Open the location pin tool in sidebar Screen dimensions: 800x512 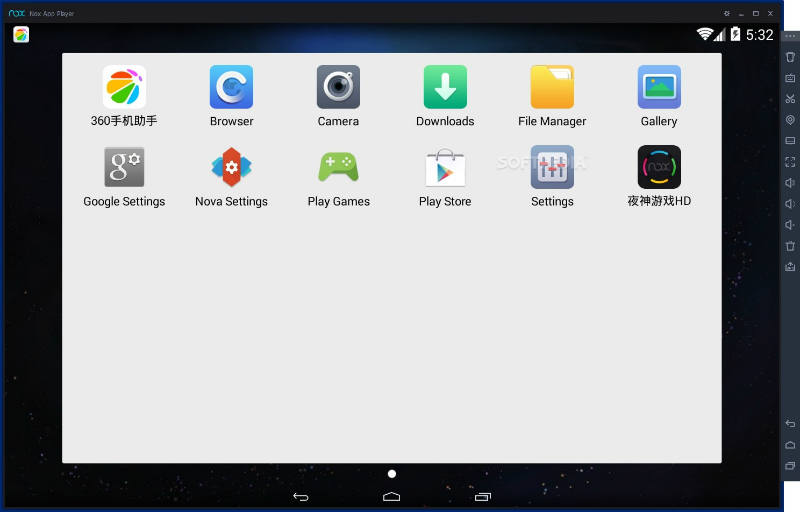790,120
